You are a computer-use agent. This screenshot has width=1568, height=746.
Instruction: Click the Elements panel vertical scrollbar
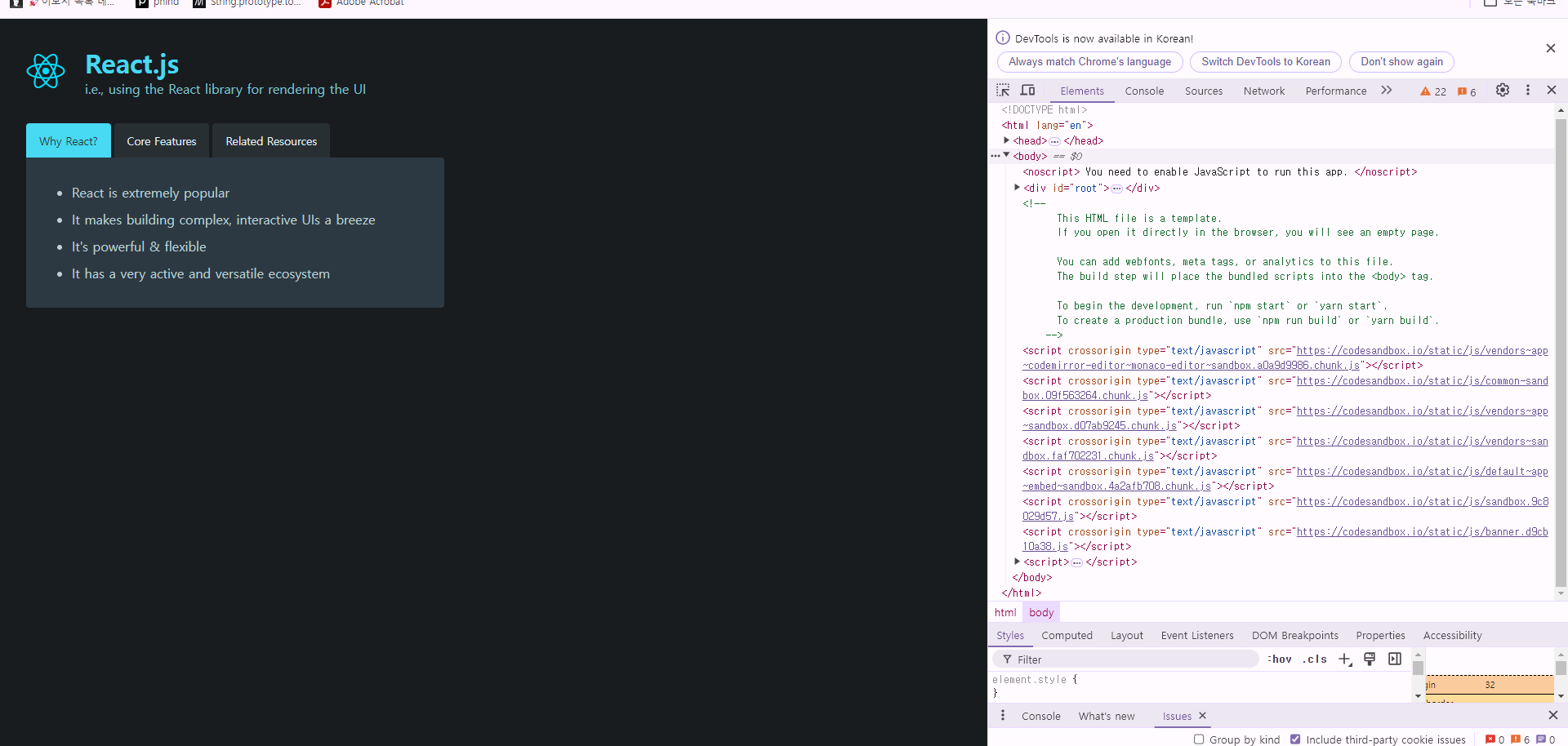click(x=1561, y=351)
